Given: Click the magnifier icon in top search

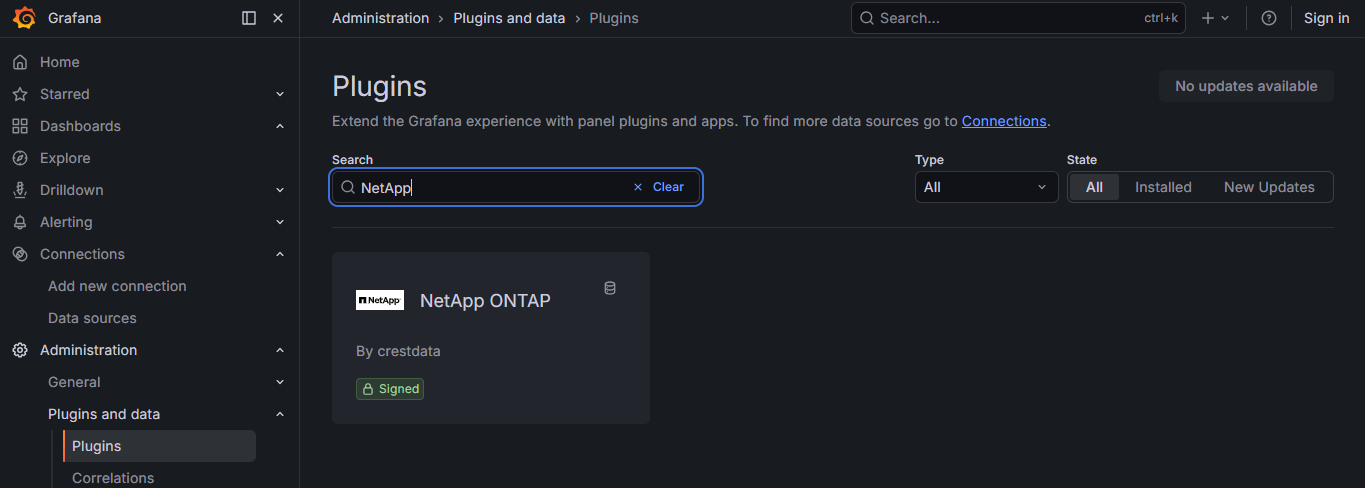Looking at the screenshot, I should pyautogui.click(x=867, y=18).
